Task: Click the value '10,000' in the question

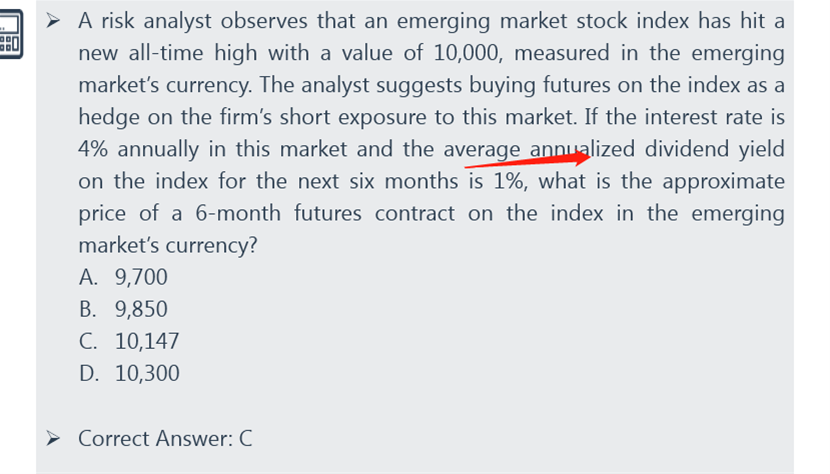Action: [468, 53]
